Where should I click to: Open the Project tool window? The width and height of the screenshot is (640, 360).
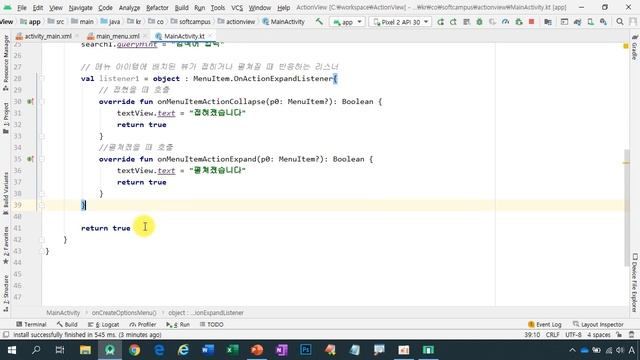[6, 118]
